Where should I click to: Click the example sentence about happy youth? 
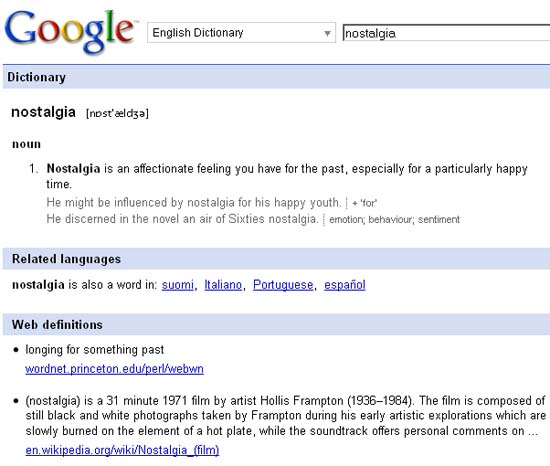click(194, 202)
